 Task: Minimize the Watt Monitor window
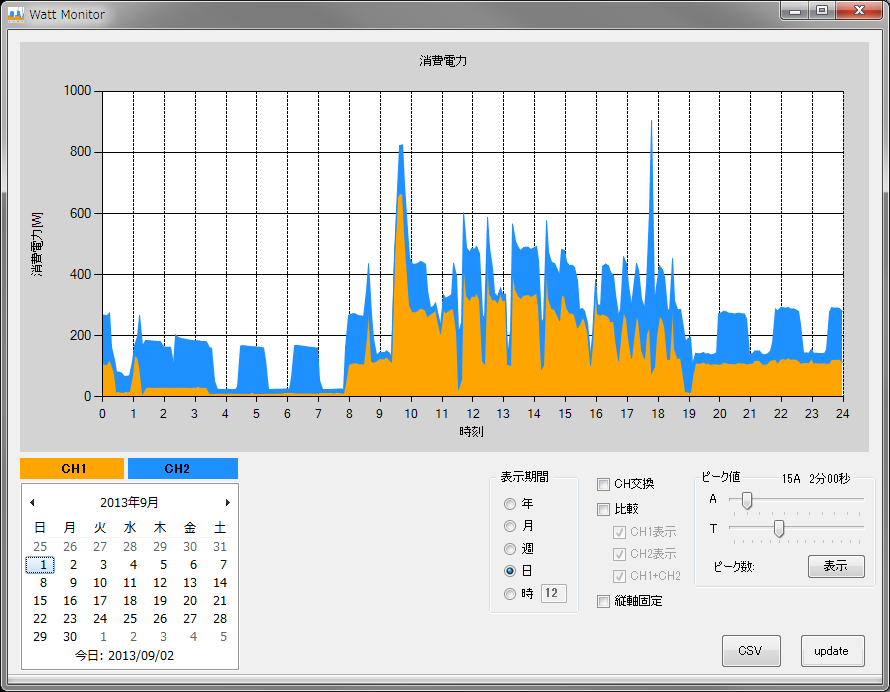pyautogui.click(x=795, y=11)
